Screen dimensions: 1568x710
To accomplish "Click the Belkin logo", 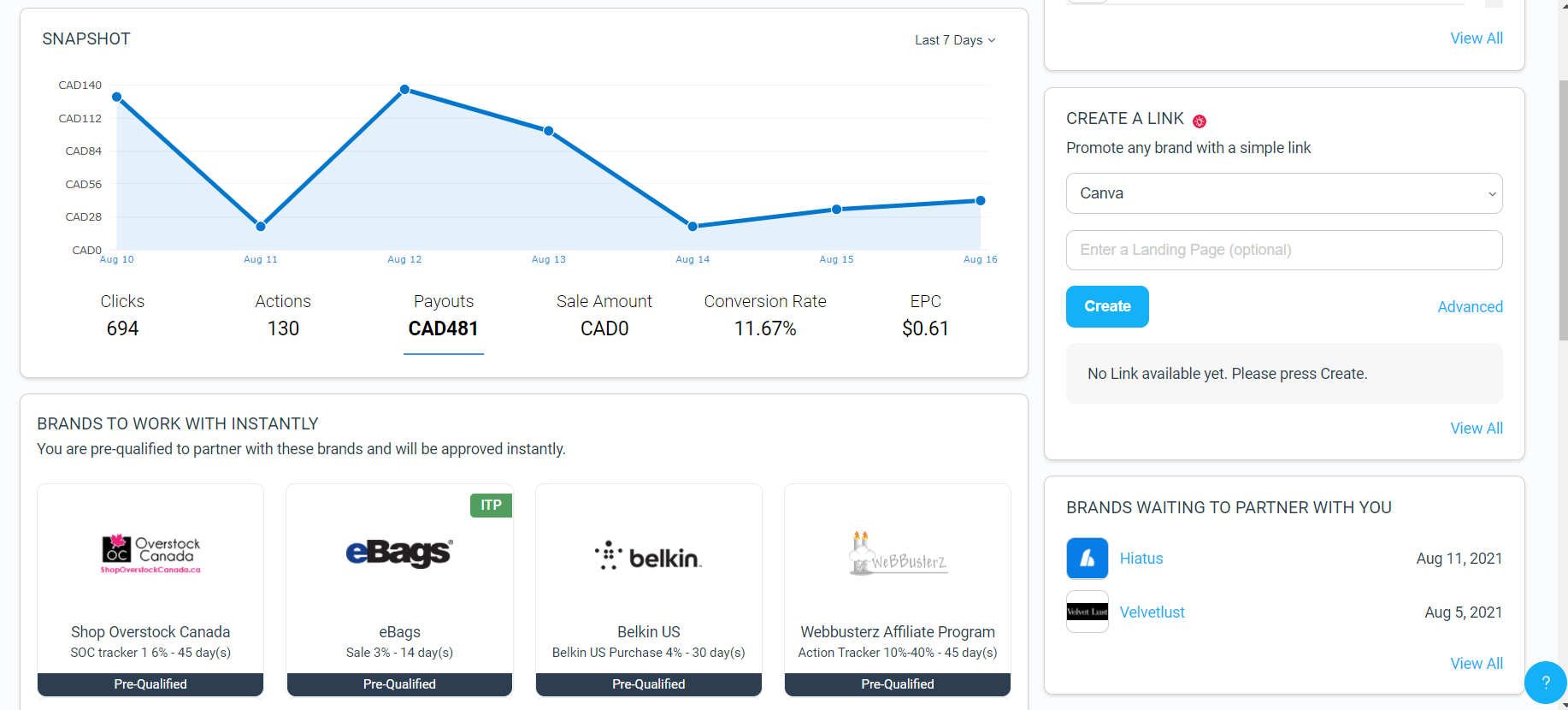I will pos(648,556).
